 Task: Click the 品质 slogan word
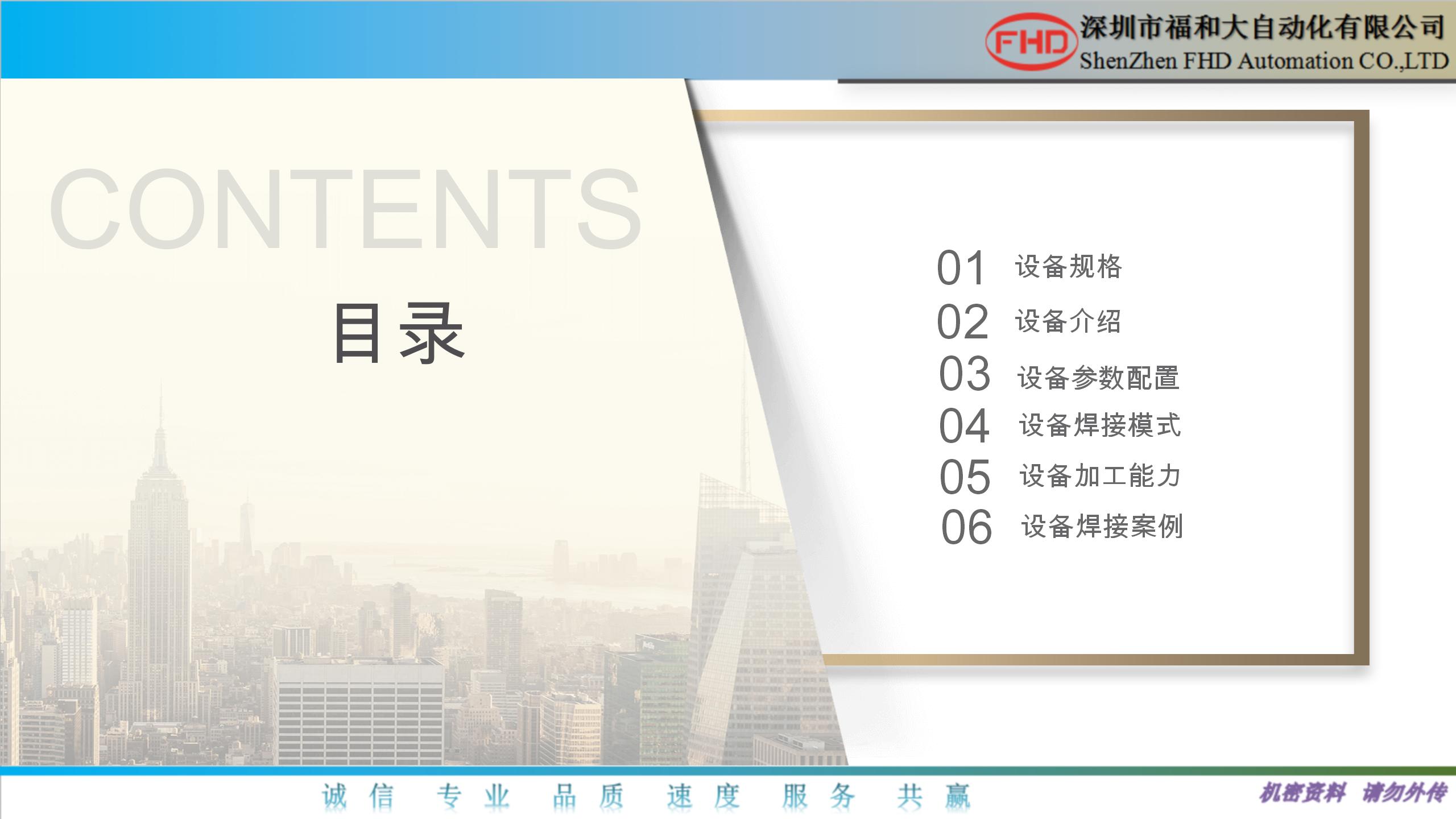589,796
